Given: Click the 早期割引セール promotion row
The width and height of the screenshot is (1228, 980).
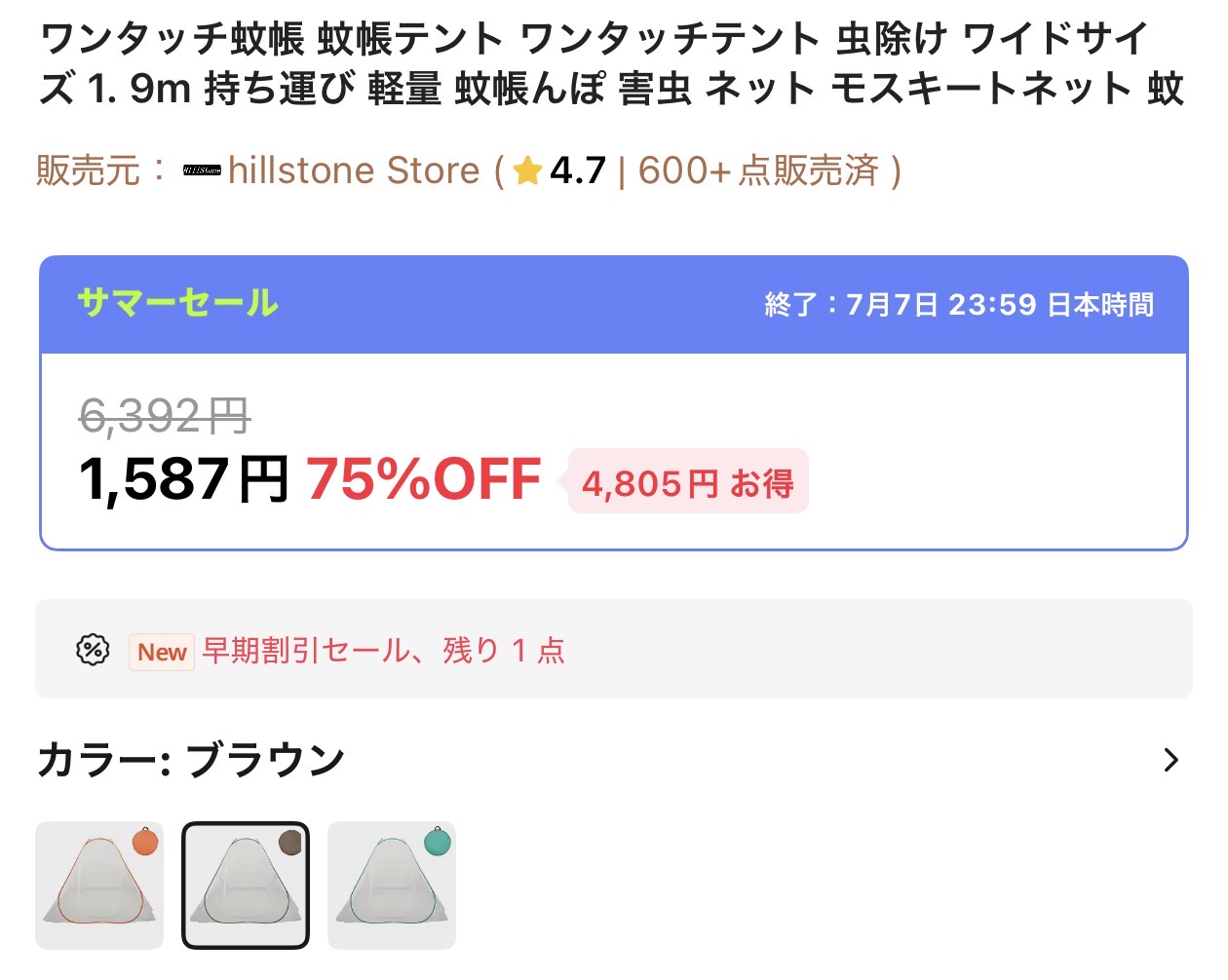Looking at the screenshot, I should click(614, 649).
